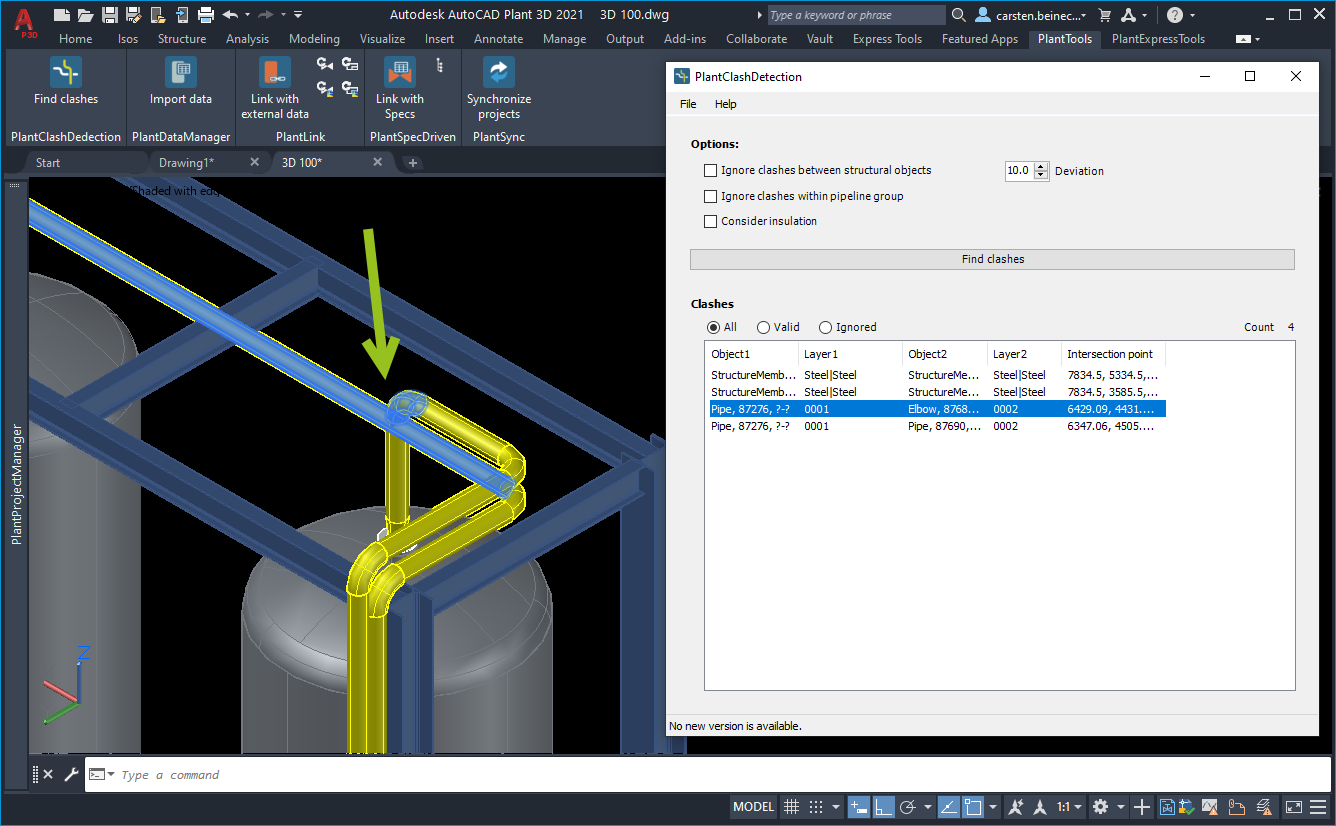Viewport: 1336px width, 826px height.
Task: Open the Start tab
Action: tap(48, 162)
